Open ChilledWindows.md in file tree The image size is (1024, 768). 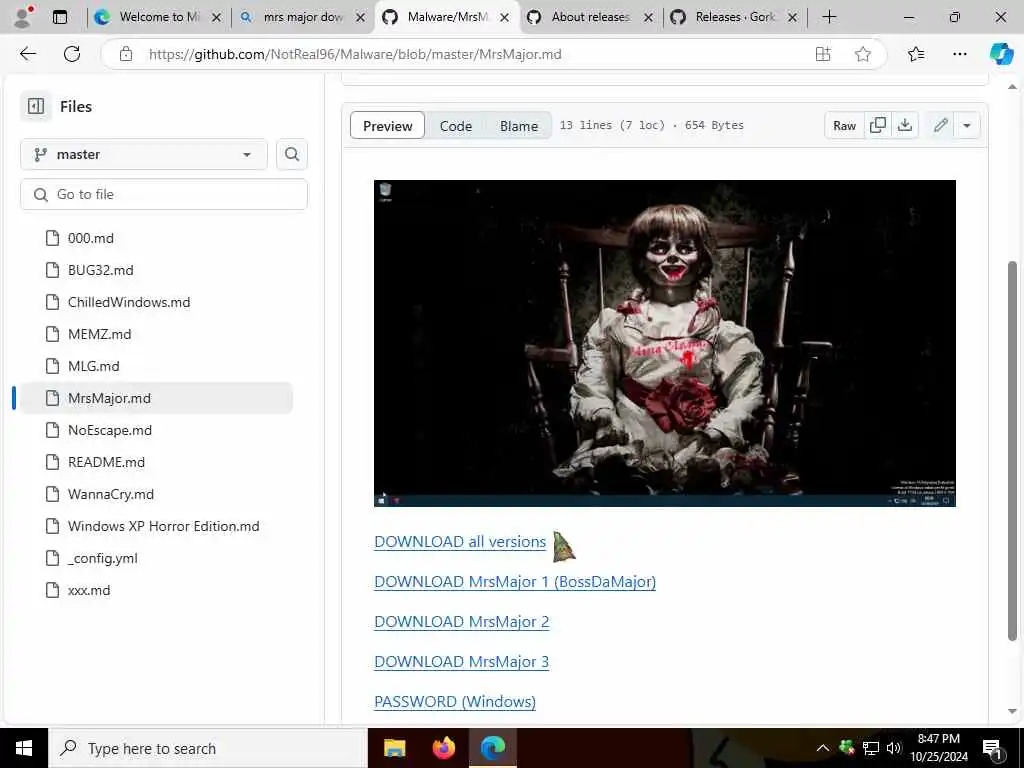click(x=129, y=302)
